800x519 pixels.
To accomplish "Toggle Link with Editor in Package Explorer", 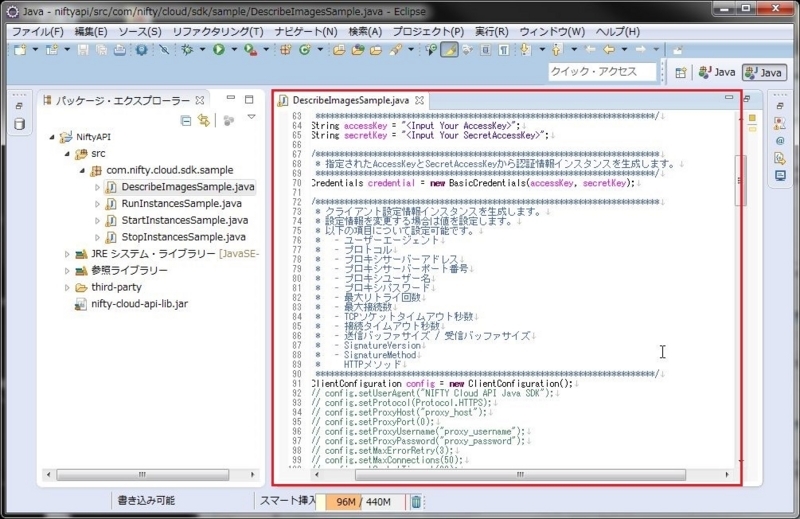I will tap(204, 120).
